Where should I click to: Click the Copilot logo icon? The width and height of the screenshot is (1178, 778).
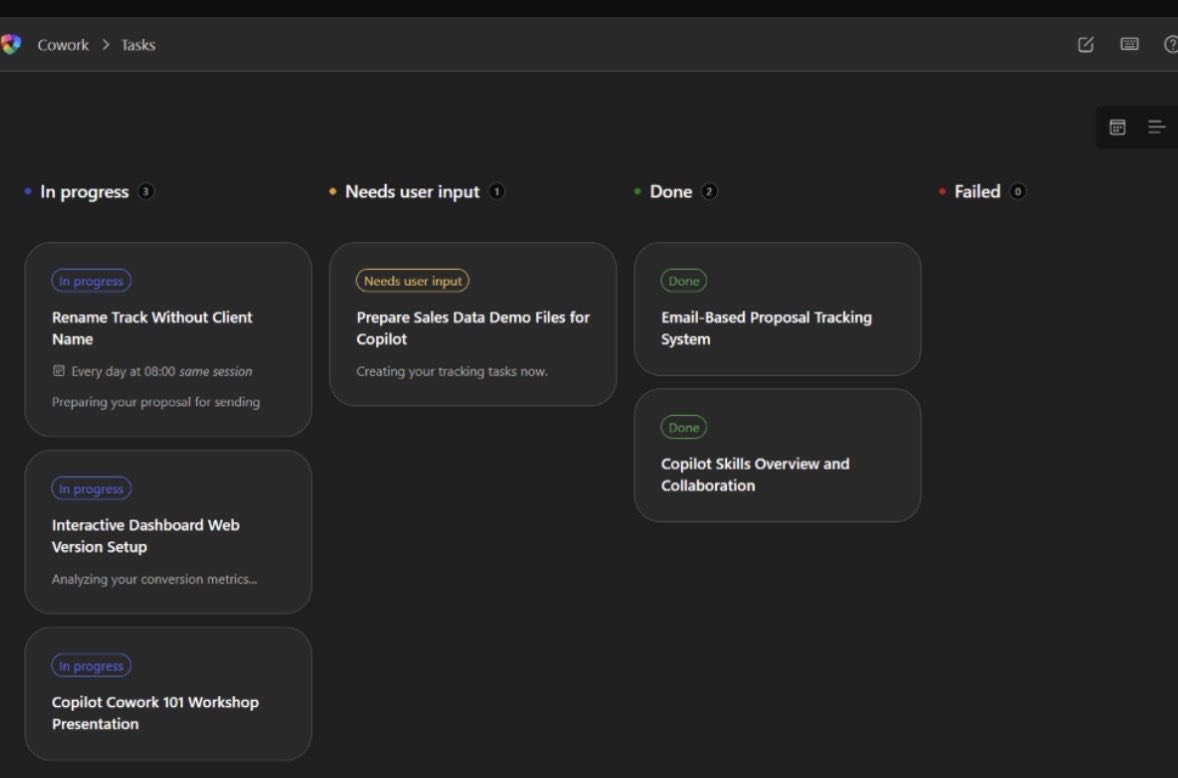(11, 44)
